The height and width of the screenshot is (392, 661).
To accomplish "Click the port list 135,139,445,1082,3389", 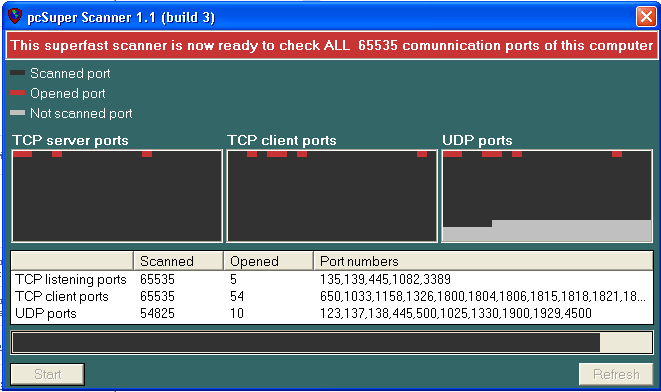I will (385, 279).
